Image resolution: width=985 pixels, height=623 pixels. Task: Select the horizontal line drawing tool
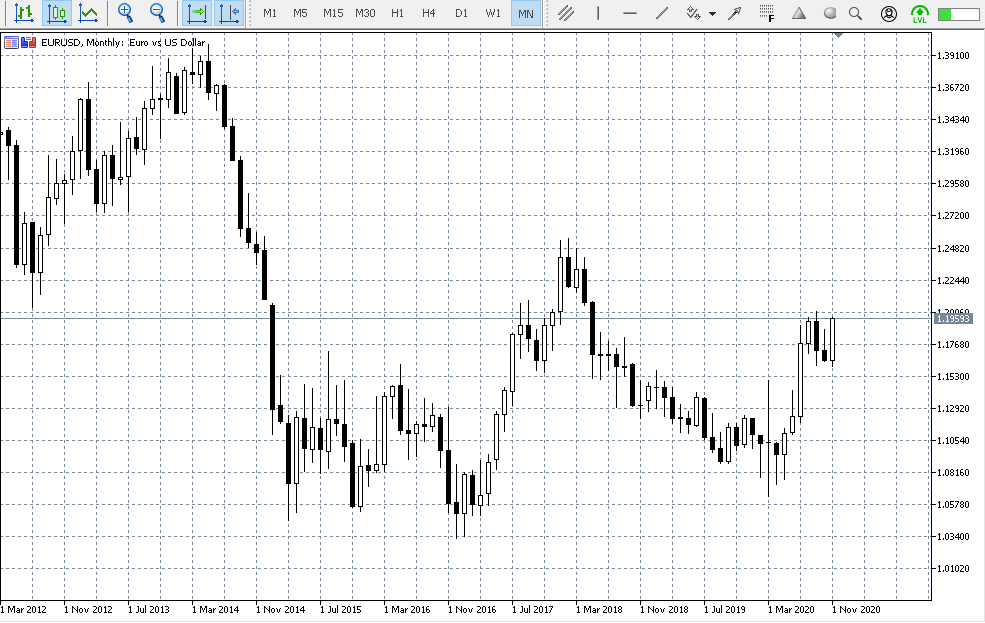630,13
